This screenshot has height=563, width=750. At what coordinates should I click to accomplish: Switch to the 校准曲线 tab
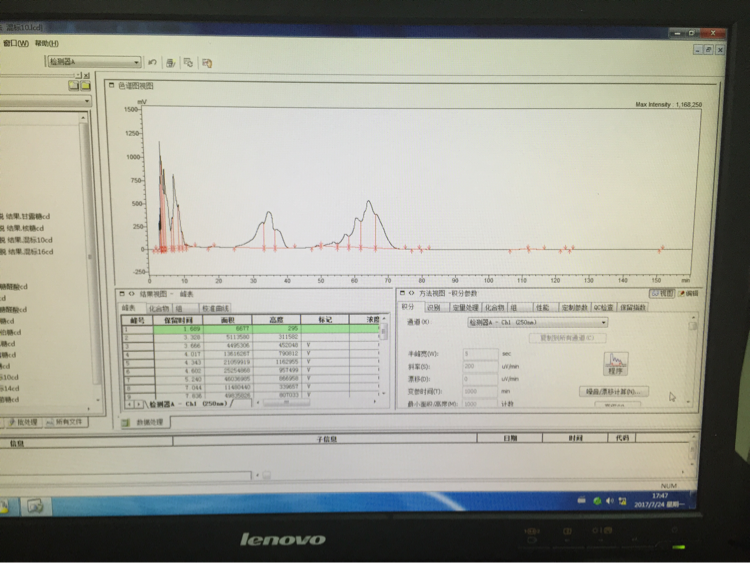(x=215, y=309)
